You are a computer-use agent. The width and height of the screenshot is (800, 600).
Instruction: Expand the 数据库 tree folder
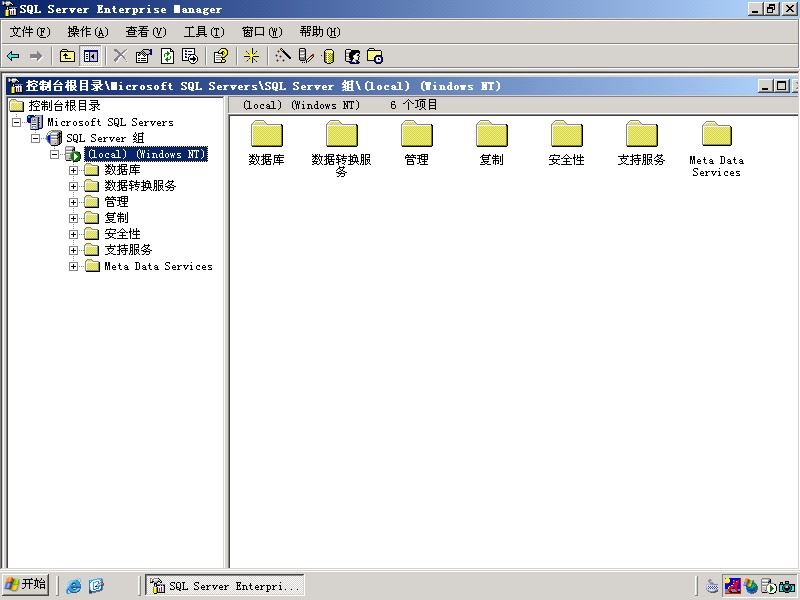pyautogui.click(x=73, y=170)
